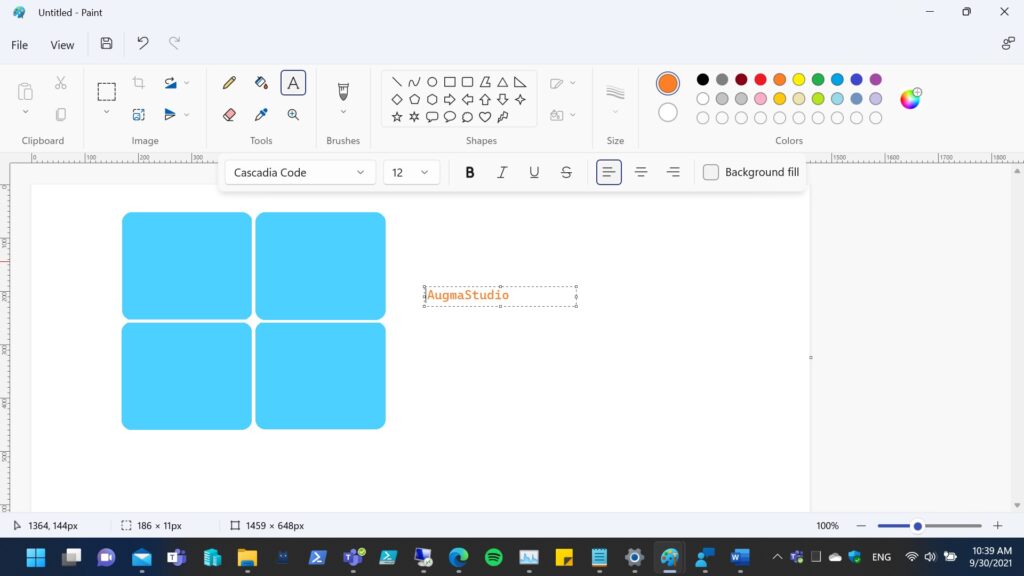Image resolution: width=1024 pixels, height=576 pixels.
Task: Select the Pencil tool
Action: click(229, 83)
